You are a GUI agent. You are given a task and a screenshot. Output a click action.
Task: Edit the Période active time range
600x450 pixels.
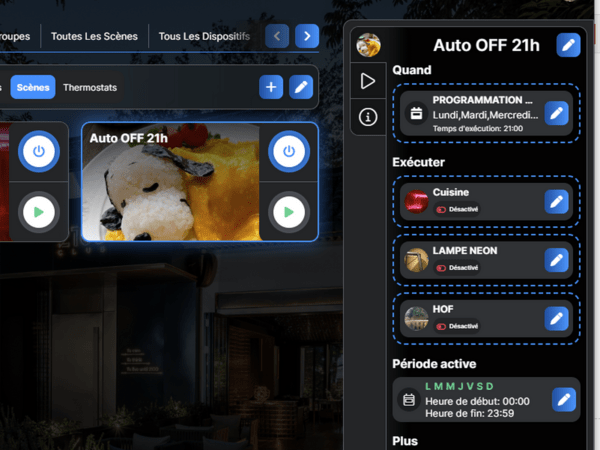point(564,400)
